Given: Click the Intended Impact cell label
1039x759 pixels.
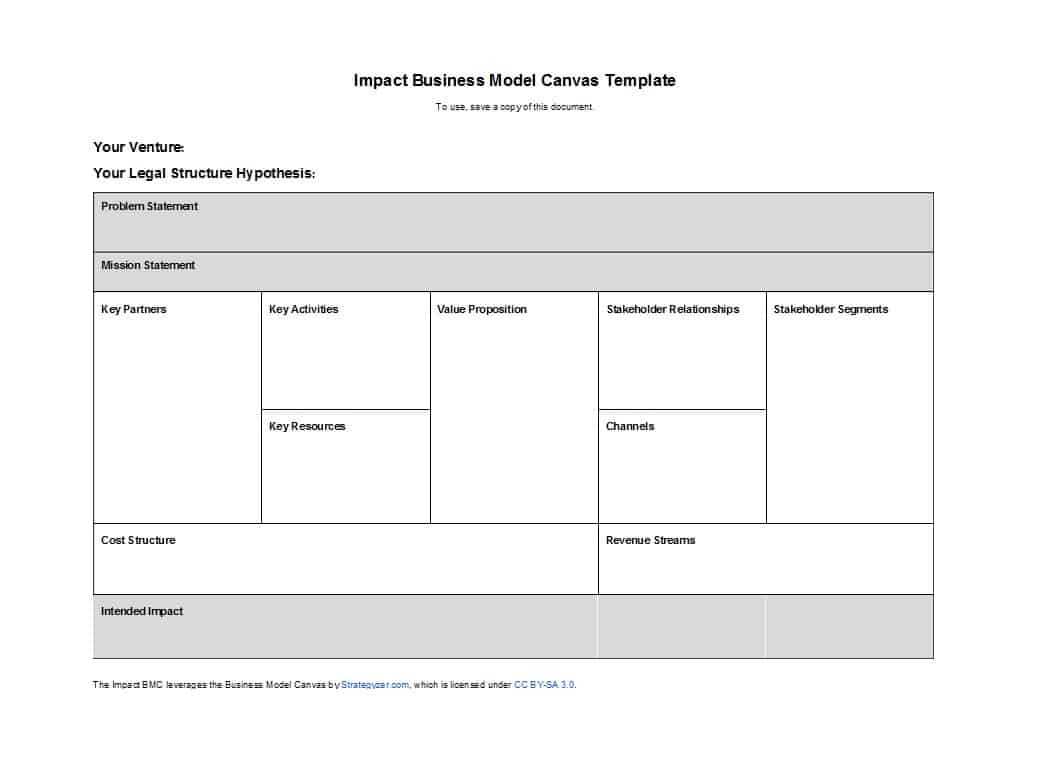Looking at the screenshot, I should point(141,611).
